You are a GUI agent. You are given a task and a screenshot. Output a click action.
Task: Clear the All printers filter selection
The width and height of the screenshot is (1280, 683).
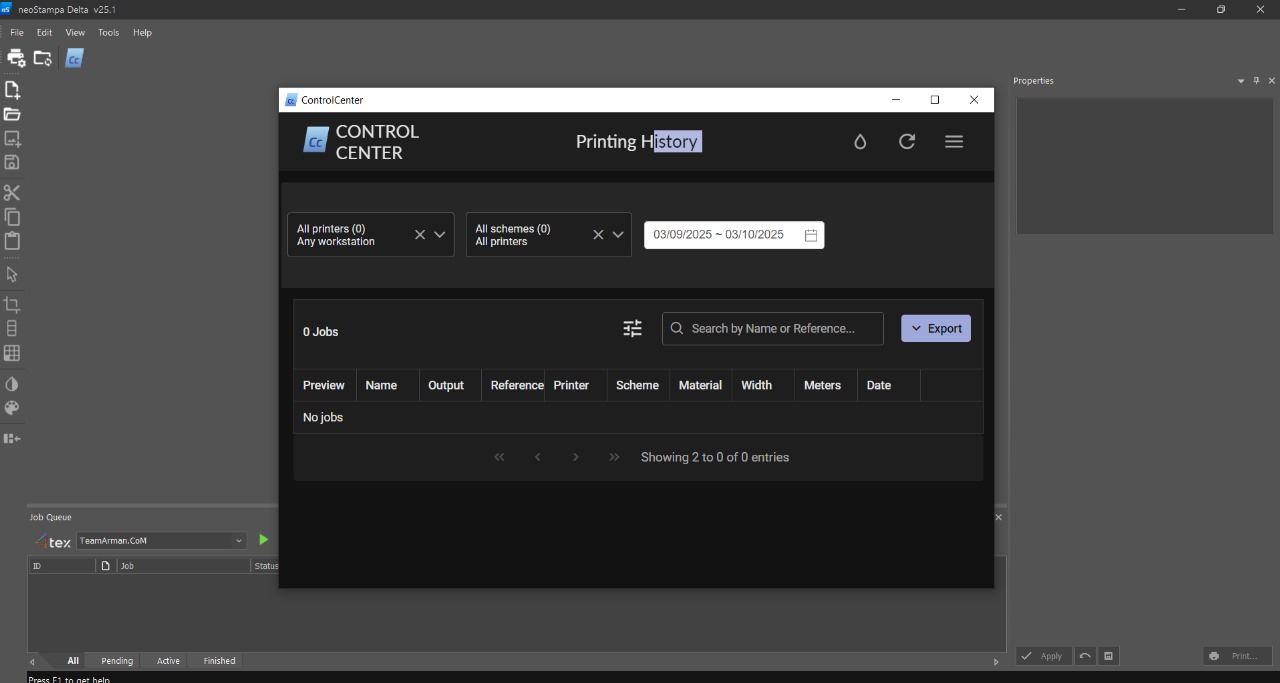coord(420,235)
